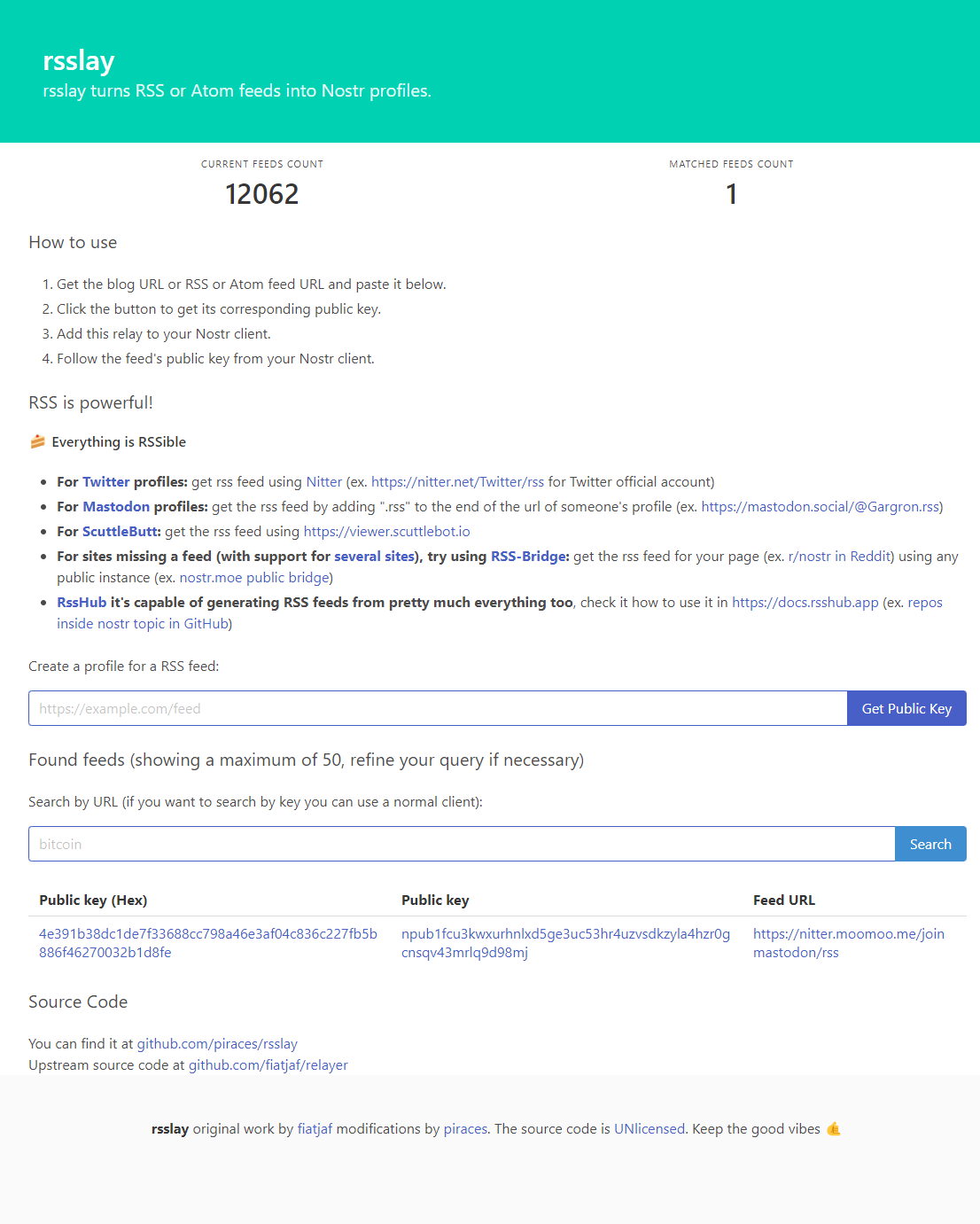980x1224 pixels.
Task: Focus the search by URL input field
Action: tap(462, 844)
